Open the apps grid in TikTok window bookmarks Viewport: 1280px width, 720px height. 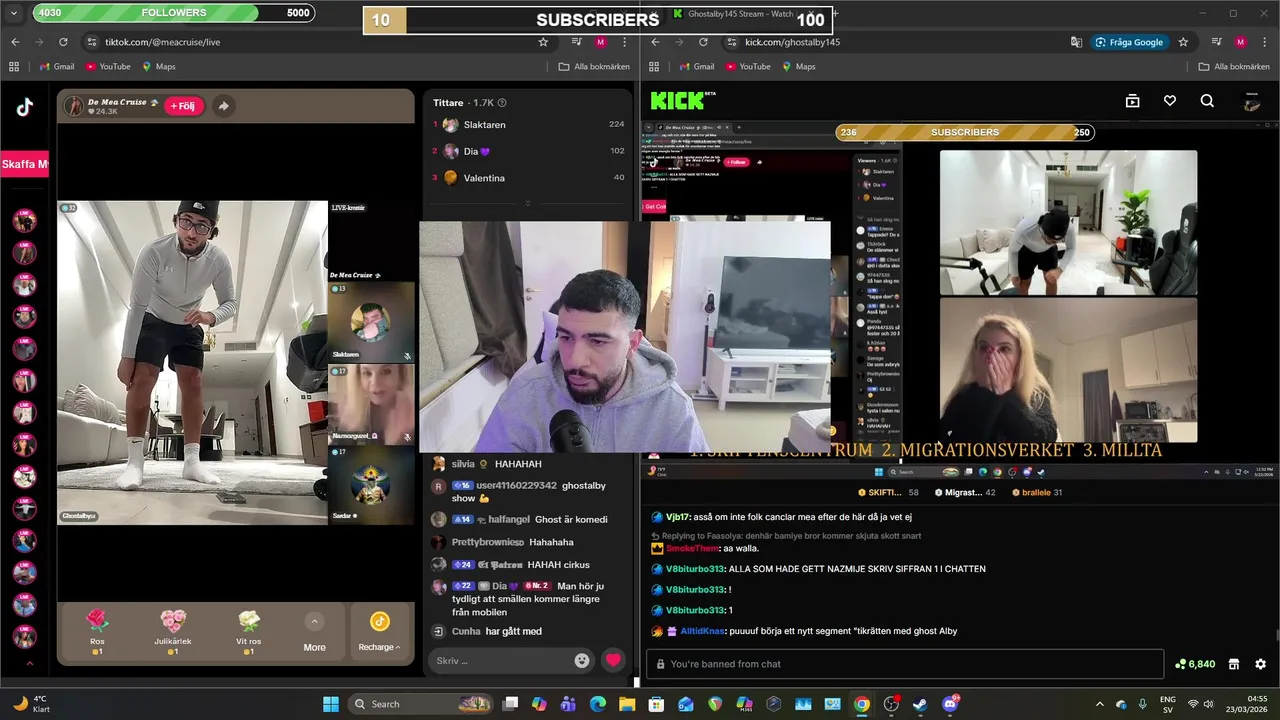point(14,67)
